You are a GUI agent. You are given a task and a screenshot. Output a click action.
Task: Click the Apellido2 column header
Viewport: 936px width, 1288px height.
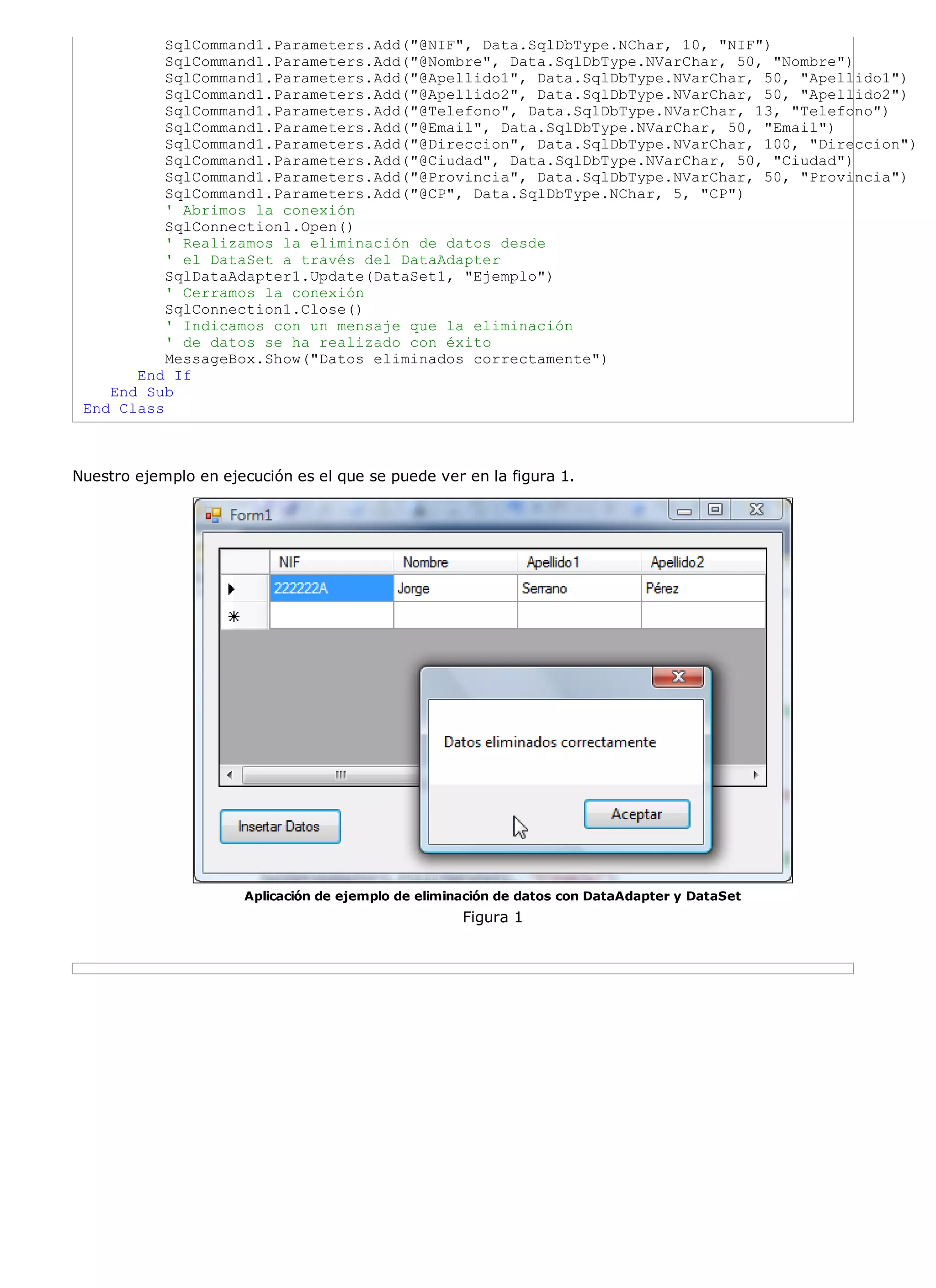click(703, 561)
